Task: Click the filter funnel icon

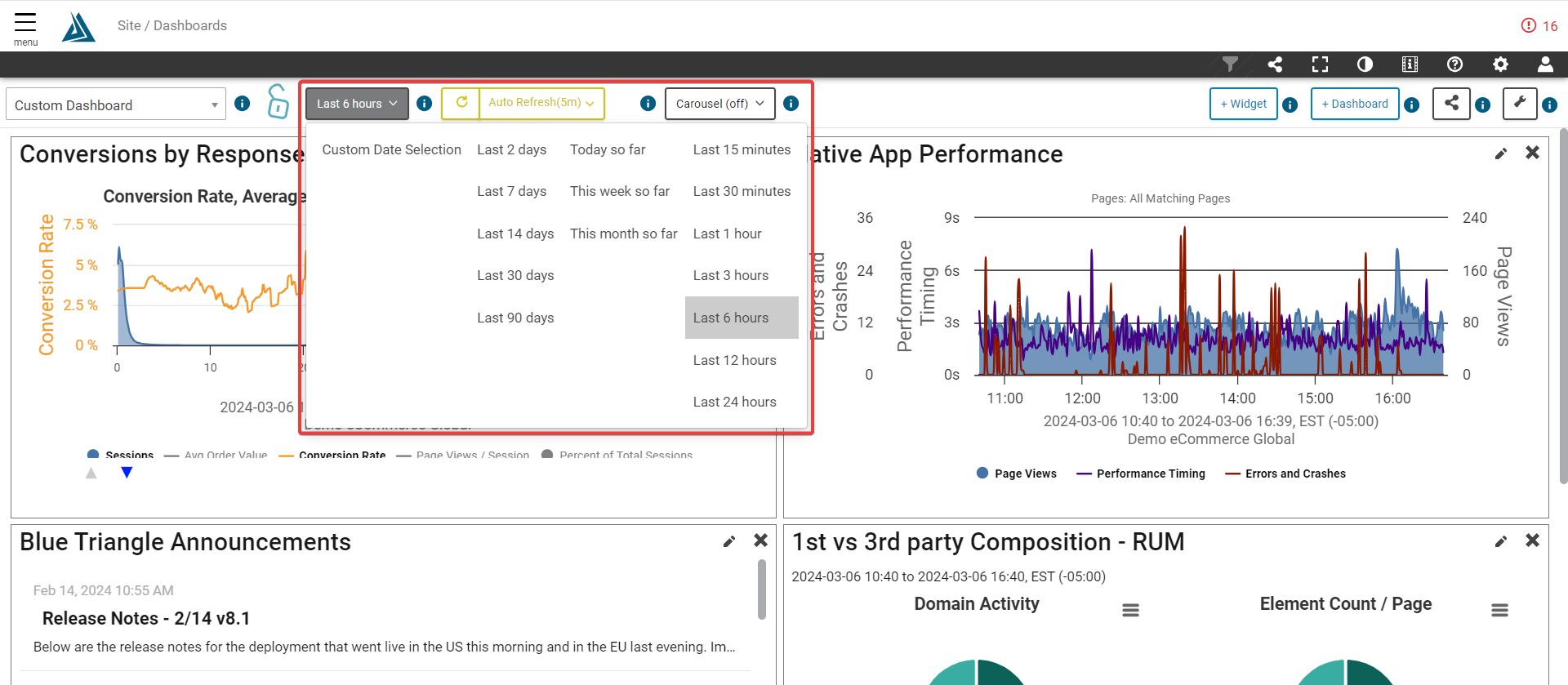Action: point(1230,64)
